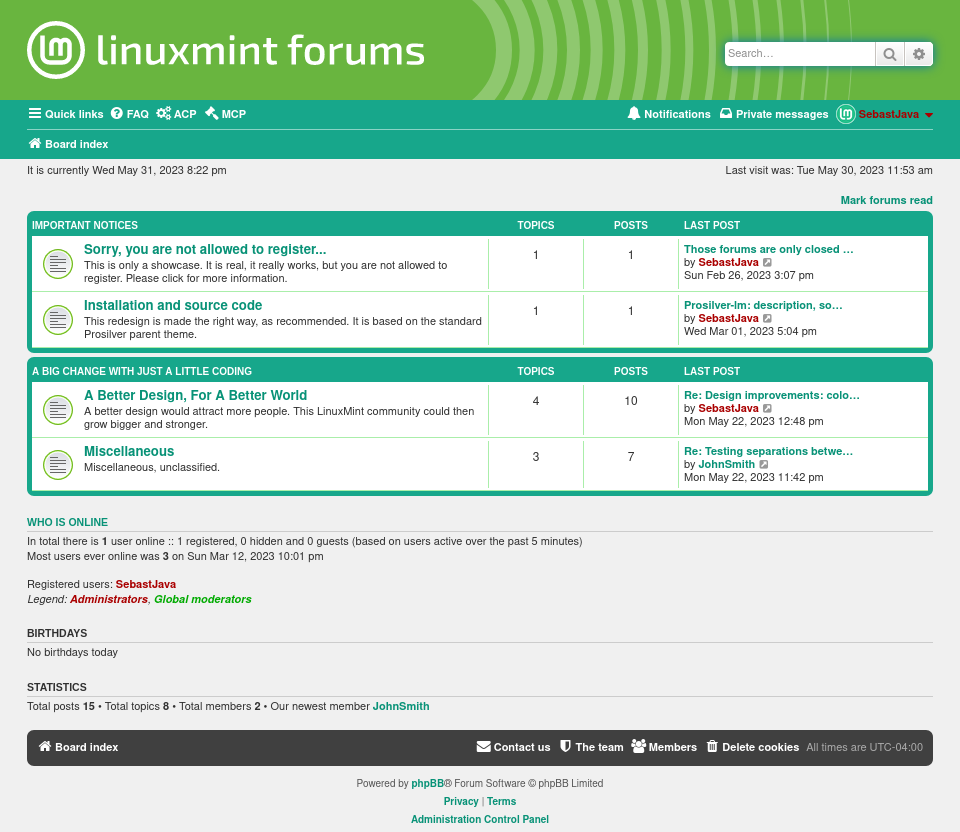Open JohnSmith profile in Miscellaneous last post

pos(726,464)
